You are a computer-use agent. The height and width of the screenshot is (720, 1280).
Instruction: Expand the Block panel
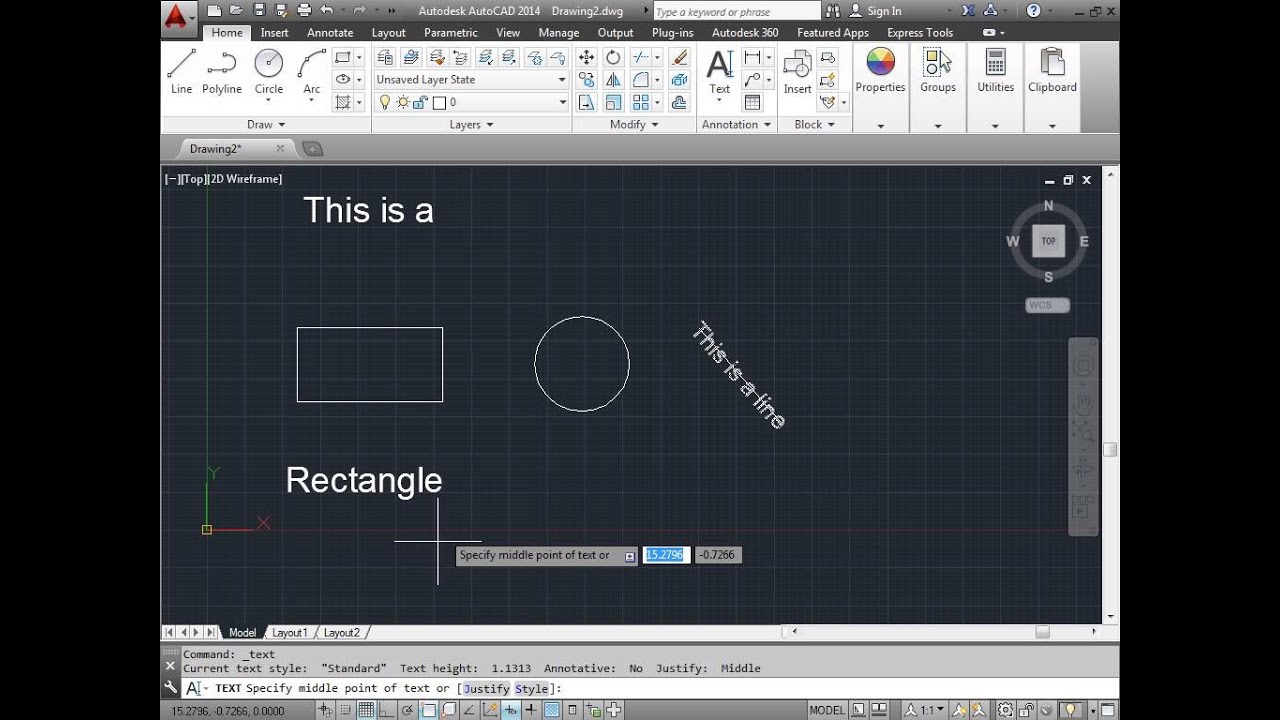815,125
